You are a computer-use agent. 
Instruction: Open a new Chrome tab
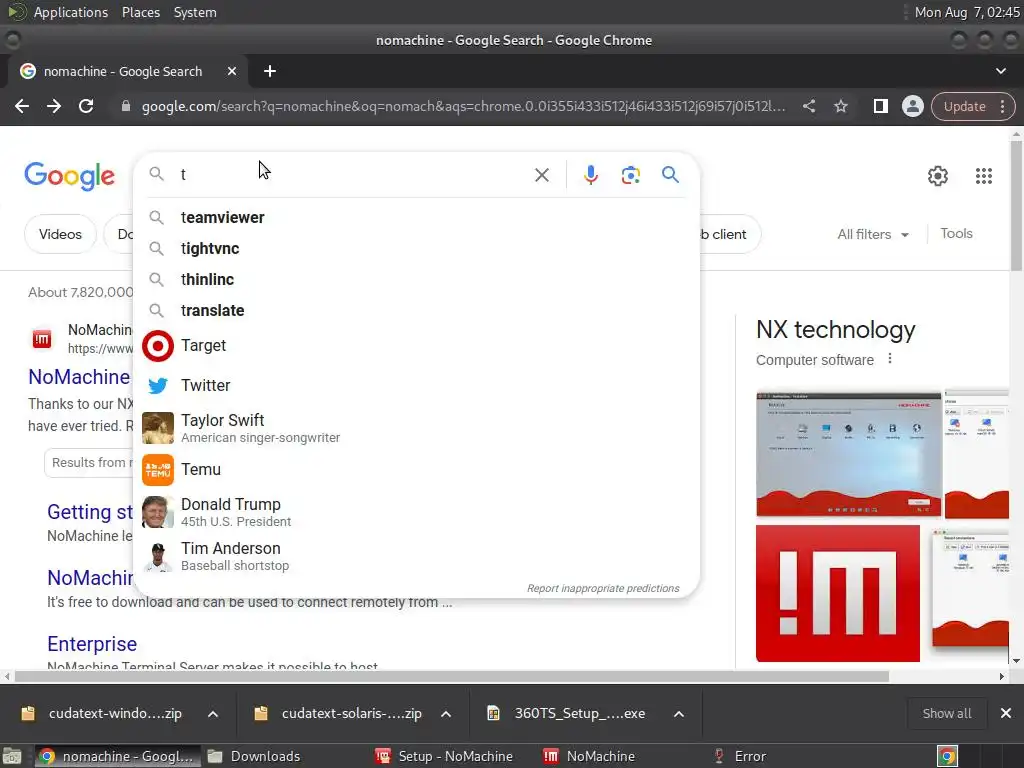[x=270, y=71]
